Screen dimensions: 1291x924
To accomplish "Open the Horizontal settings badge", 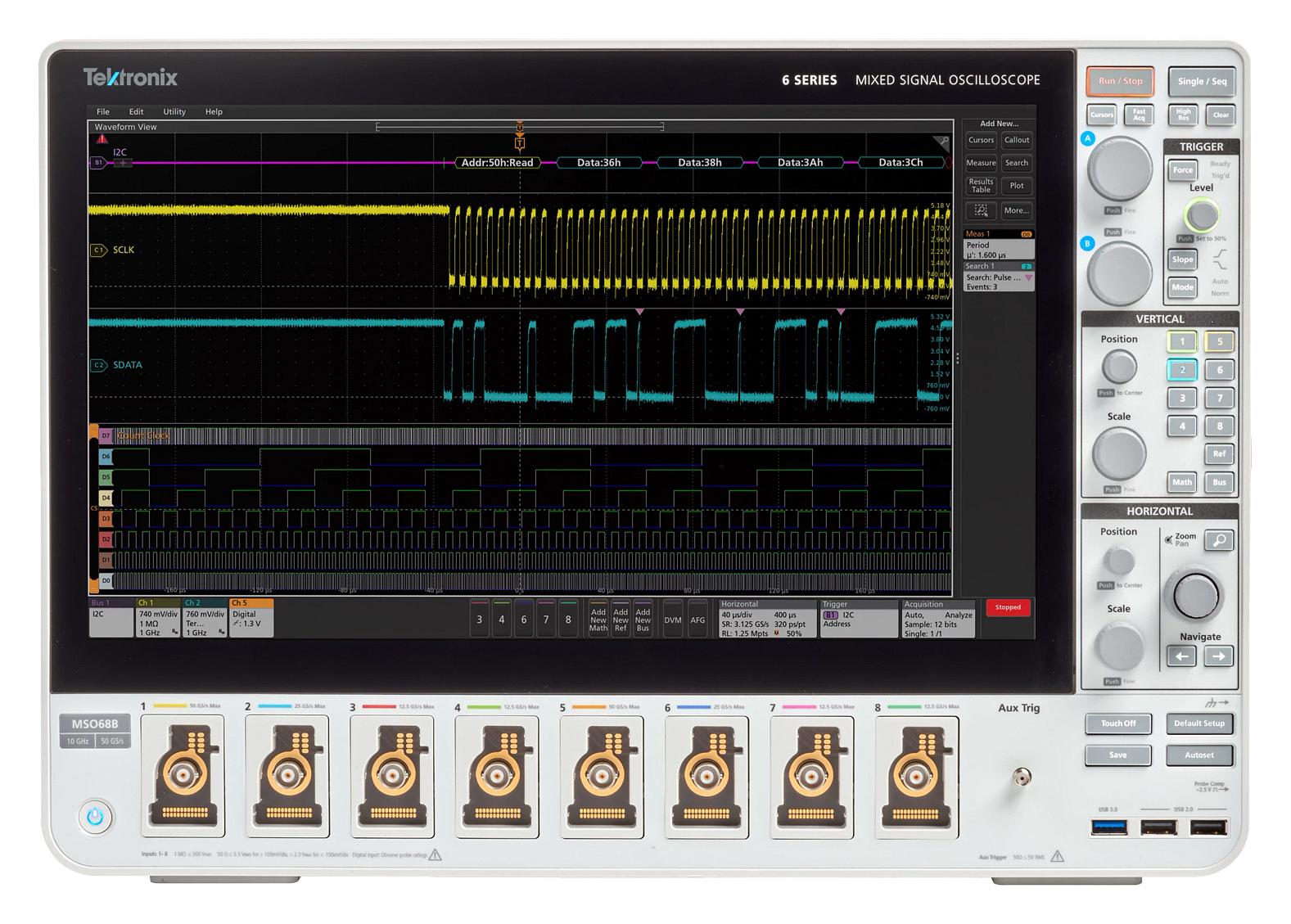I will pos(767,619).
